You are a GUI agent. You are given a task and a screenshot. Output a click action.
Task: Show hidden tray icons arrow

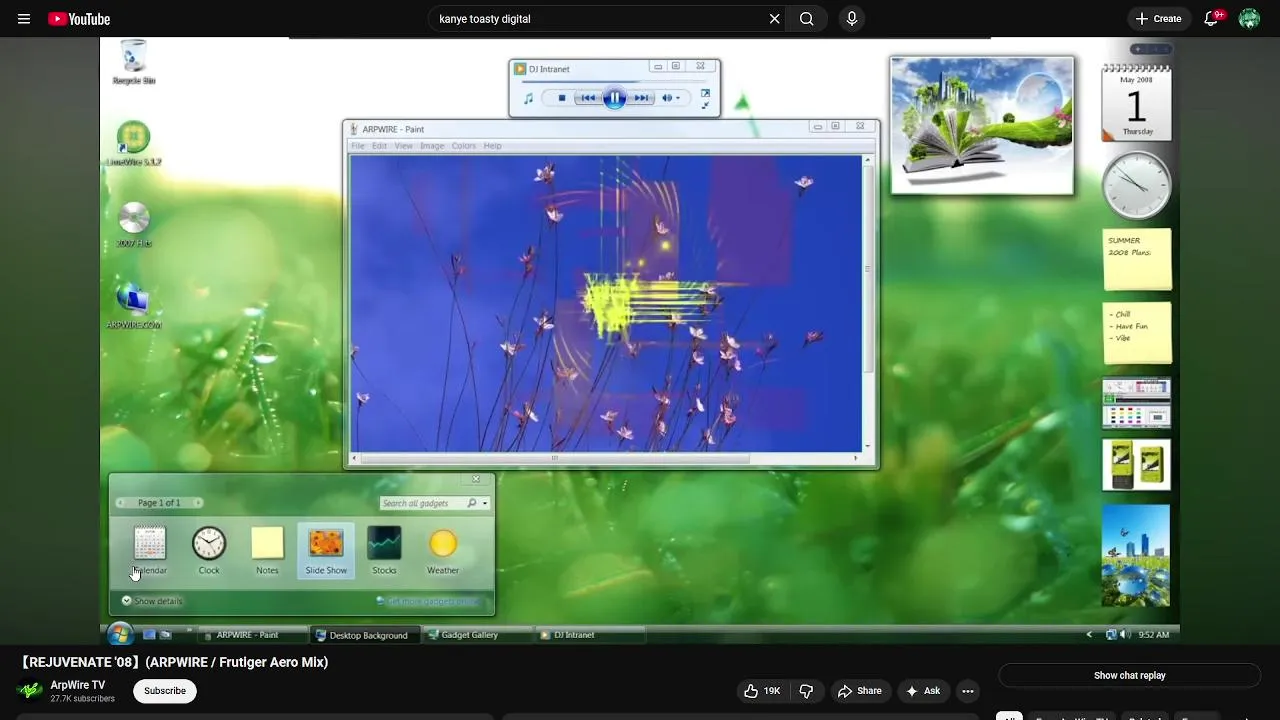1089,635
